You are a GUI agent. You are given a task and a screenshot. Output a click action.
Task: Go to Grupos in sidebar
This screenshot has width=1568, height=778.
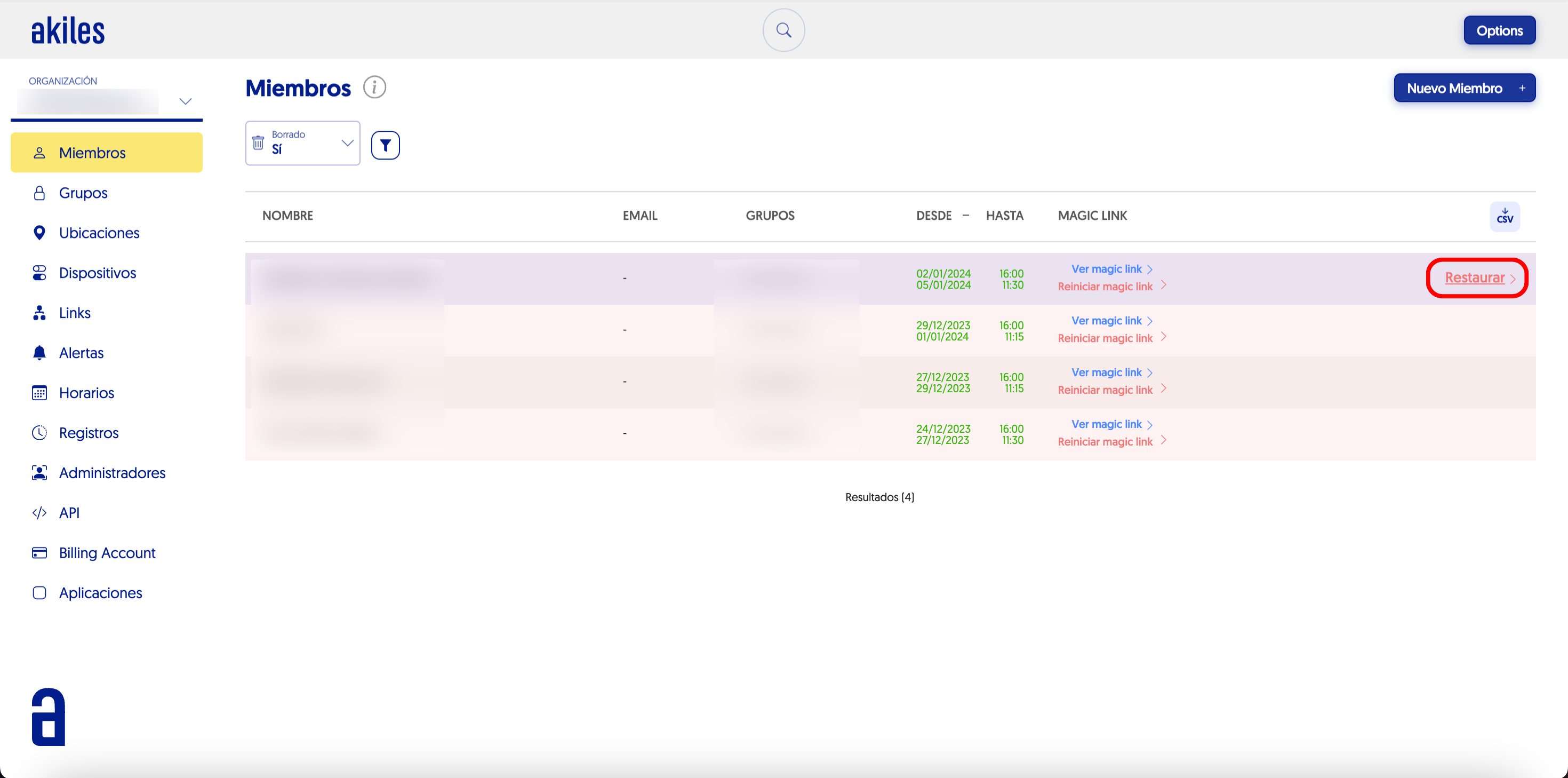coord(83,193)
